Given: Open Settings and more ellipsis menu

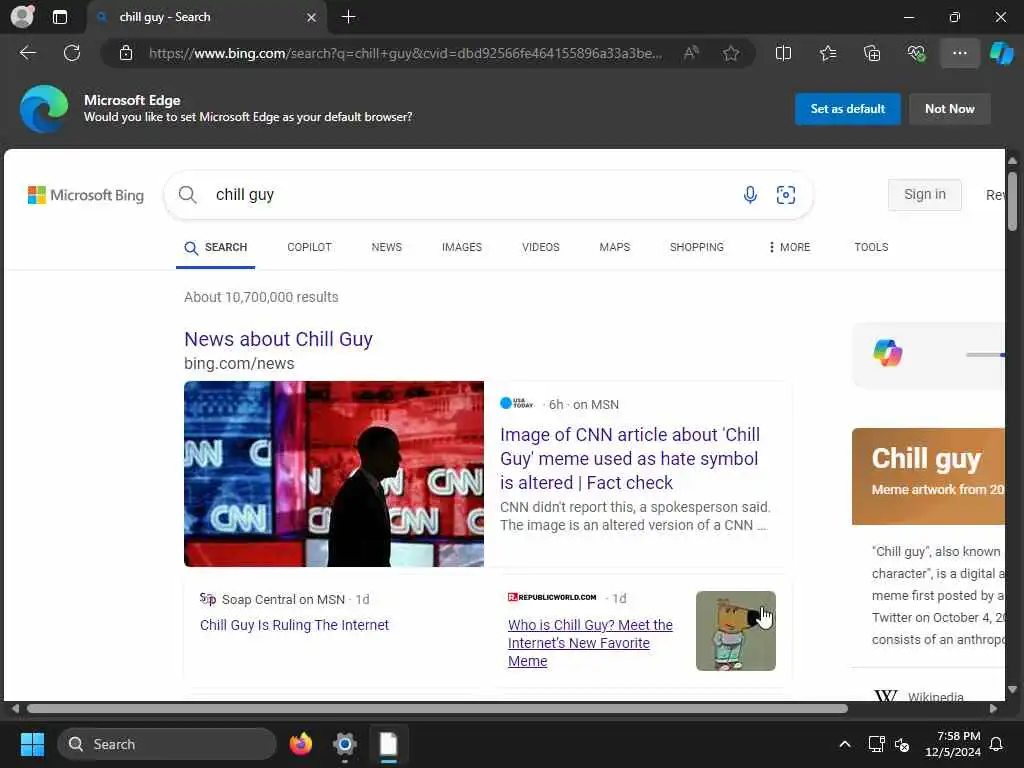Looking at the screenshot, I should click(959, 53).
